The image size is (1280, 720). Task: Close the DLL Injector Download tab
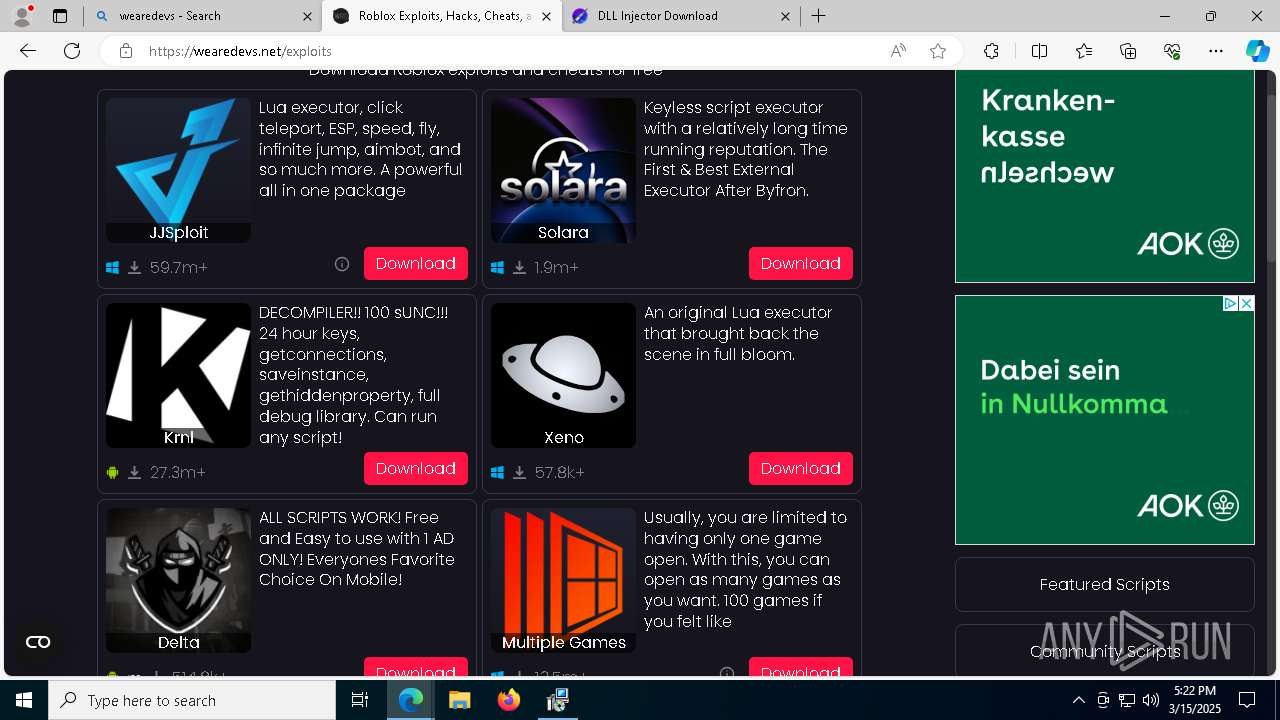point(785,16)
